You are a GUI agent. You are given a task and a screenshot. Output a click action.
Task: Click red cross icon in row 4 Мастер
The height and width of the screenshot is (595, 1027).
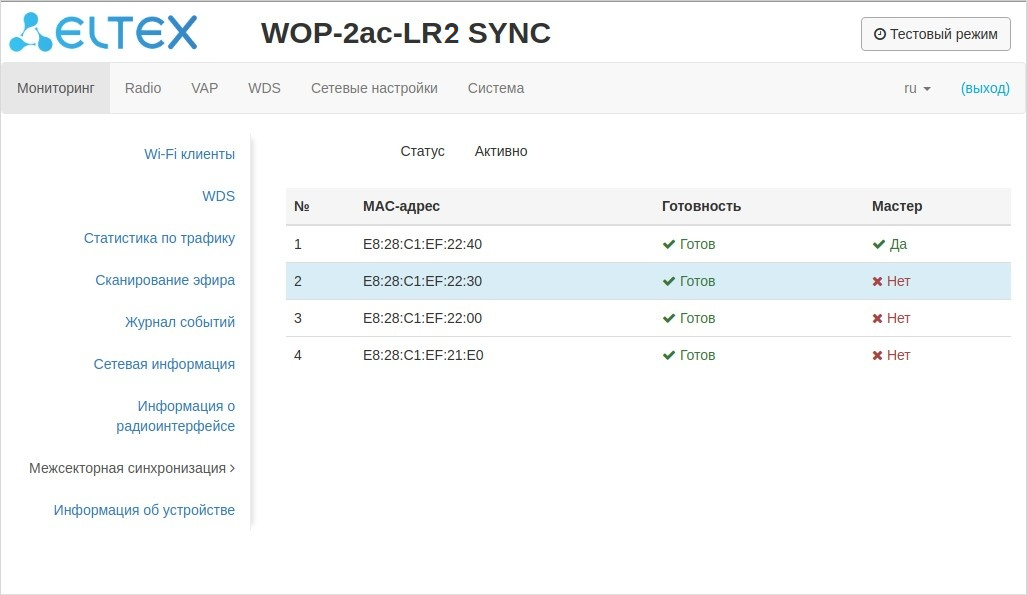(x=878, y=355)
